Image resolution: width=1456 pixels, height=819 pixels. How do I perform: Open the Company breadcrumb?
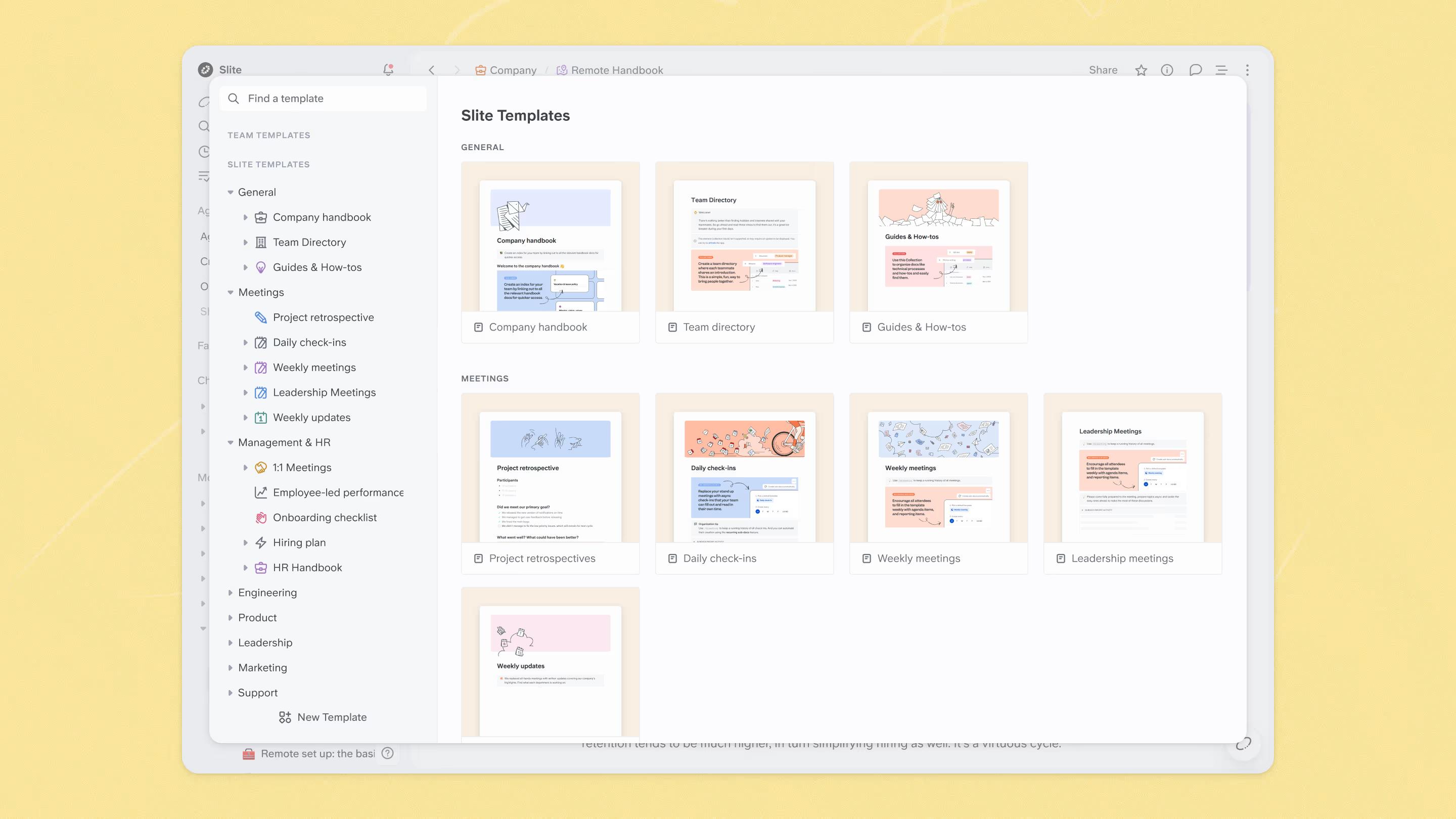coord(506,70)
